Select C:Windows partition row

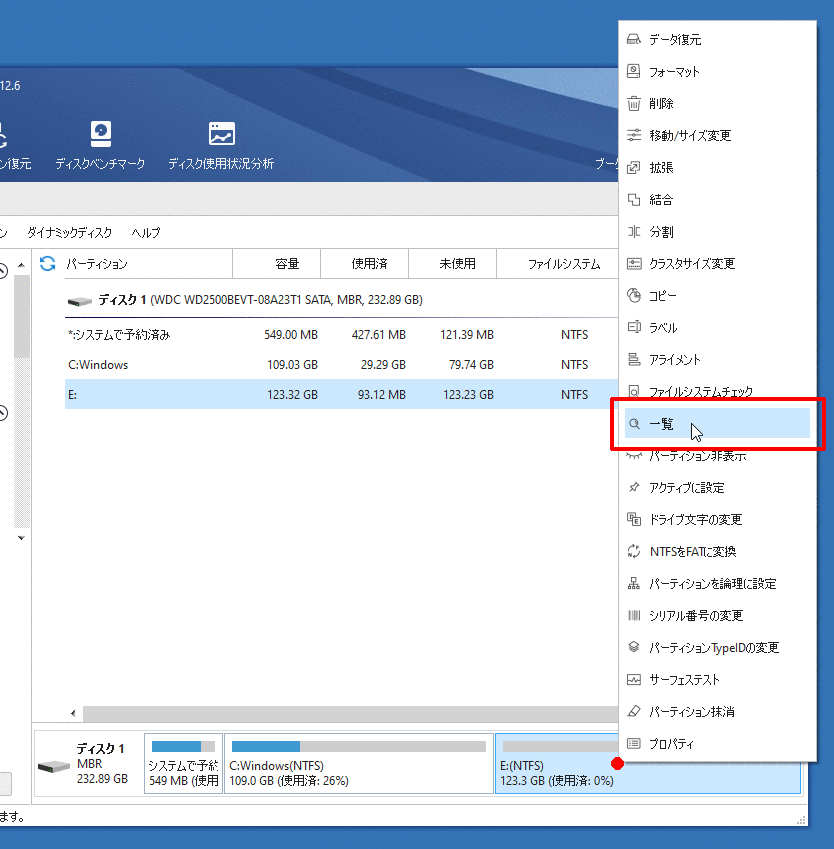(x=98, y=365)
